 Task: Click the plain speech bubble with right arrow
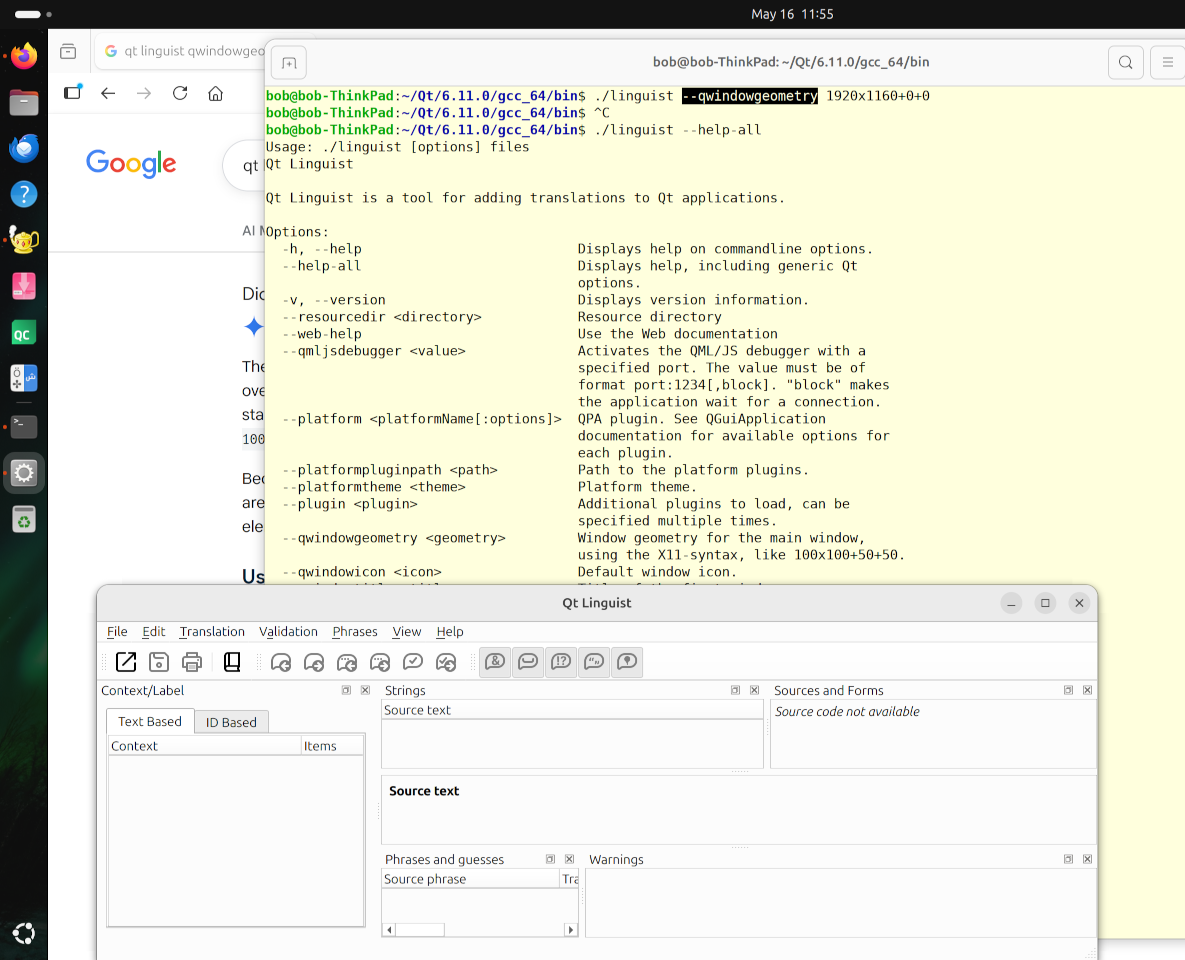314,662
